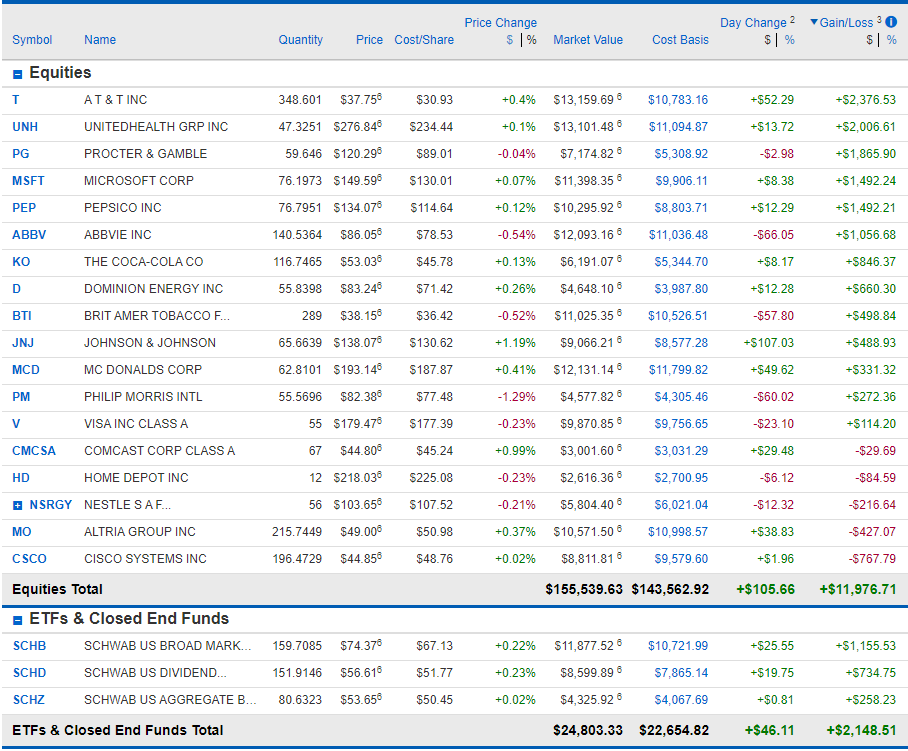This screenshot has height=751, width=908.
Task: Sort by Day Change header
Action: point(753,23)
